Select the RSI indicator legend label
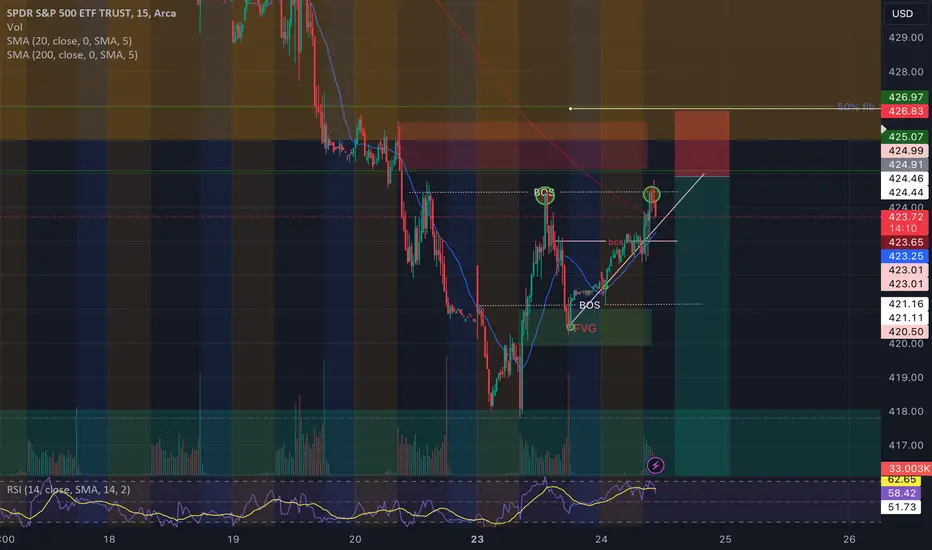This screenshot has width=932, height=550. point(68,489)
